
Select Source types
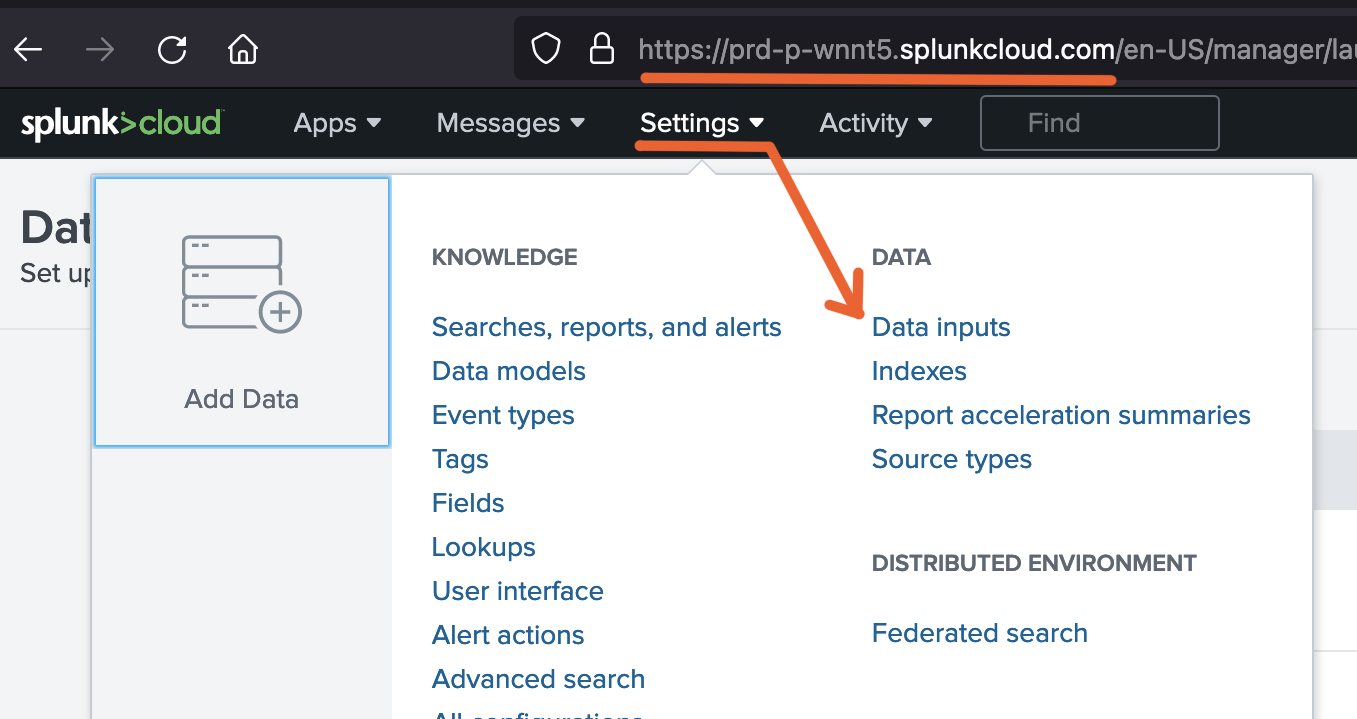click(952, 459)
